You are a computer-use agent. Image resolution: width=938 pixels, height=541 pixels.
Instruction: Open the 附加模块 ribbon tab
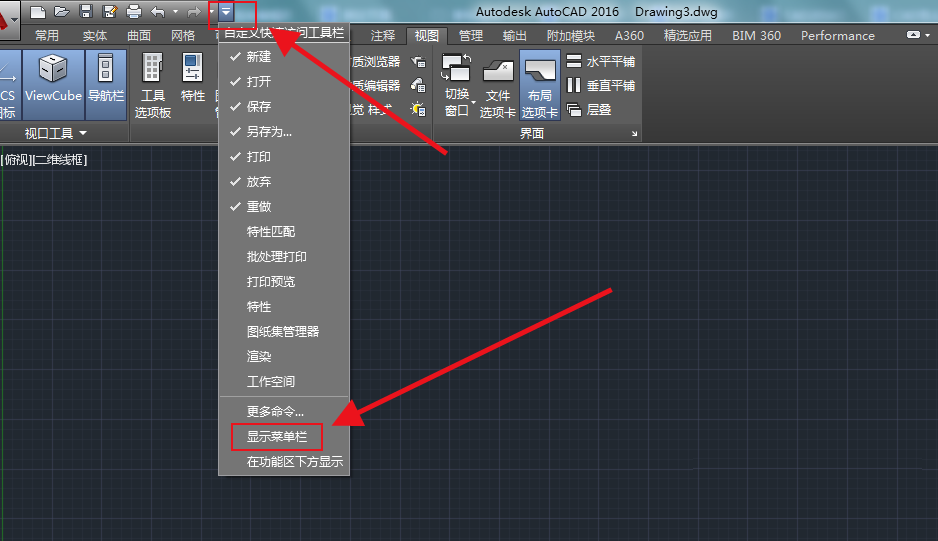click(x=571, y=36)
